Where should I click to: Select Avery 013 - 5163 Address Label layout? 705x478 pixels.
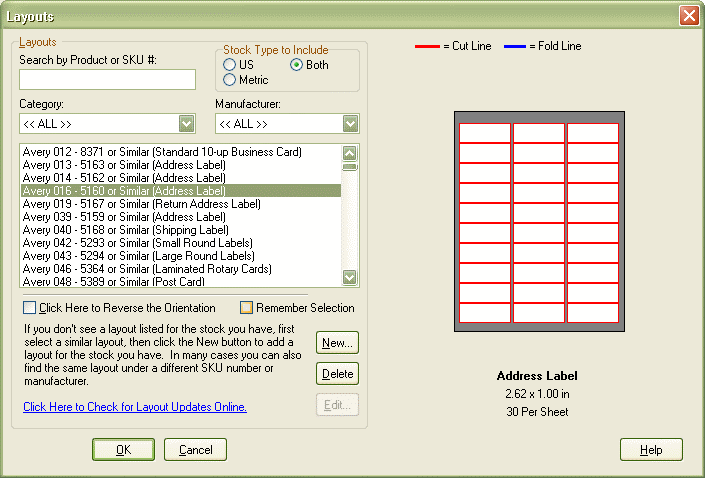[x=181, y=165]
